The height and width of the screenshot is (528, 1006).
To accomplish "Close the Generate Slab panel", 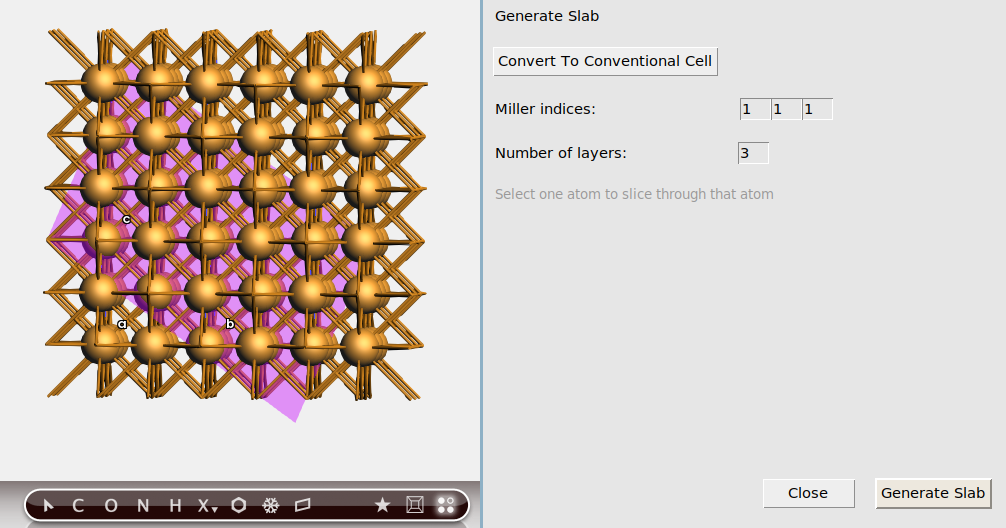I will coord(808,493).
